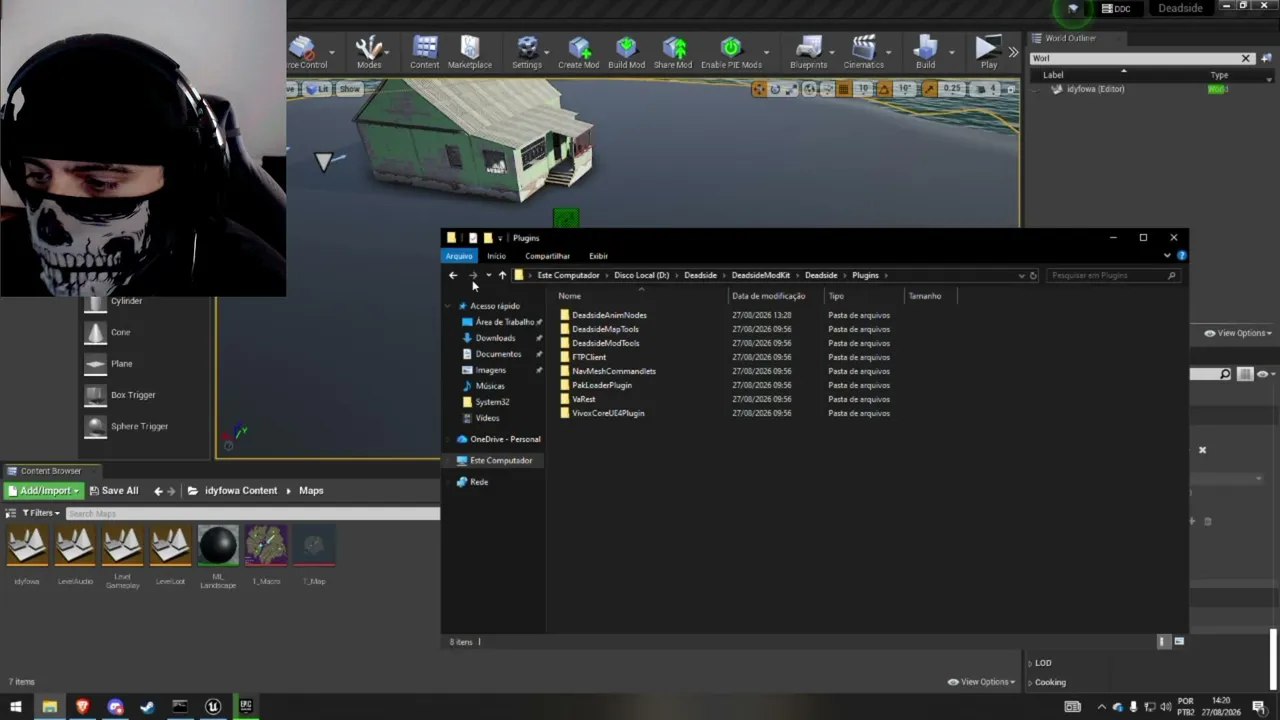Open Cinematics in the Unreal toolbar
This screenshot has height=720, width=1280.
tap(863, 52)
